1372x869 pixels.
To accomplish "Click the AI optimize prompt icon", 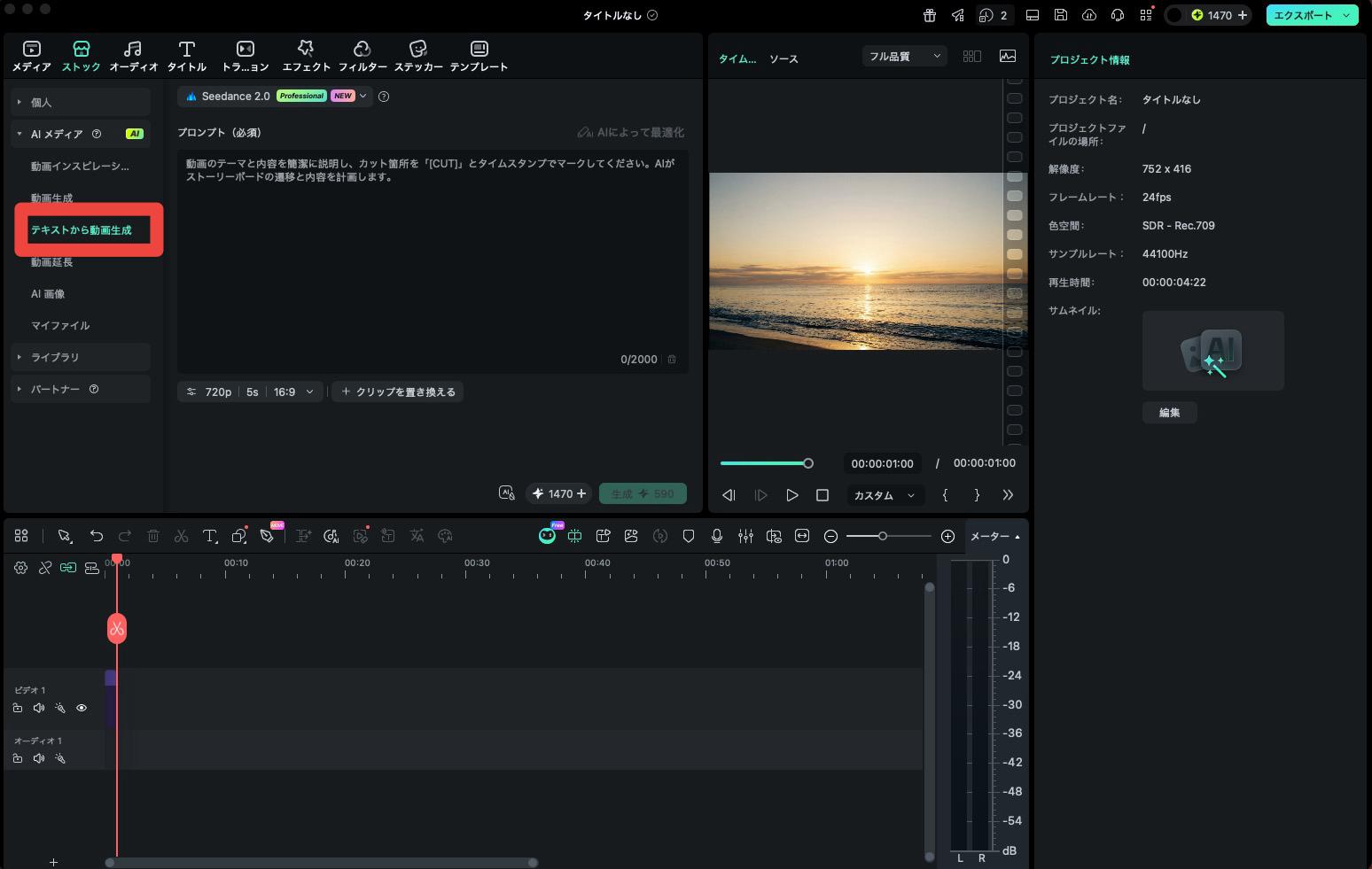I will tap(630, 132).
